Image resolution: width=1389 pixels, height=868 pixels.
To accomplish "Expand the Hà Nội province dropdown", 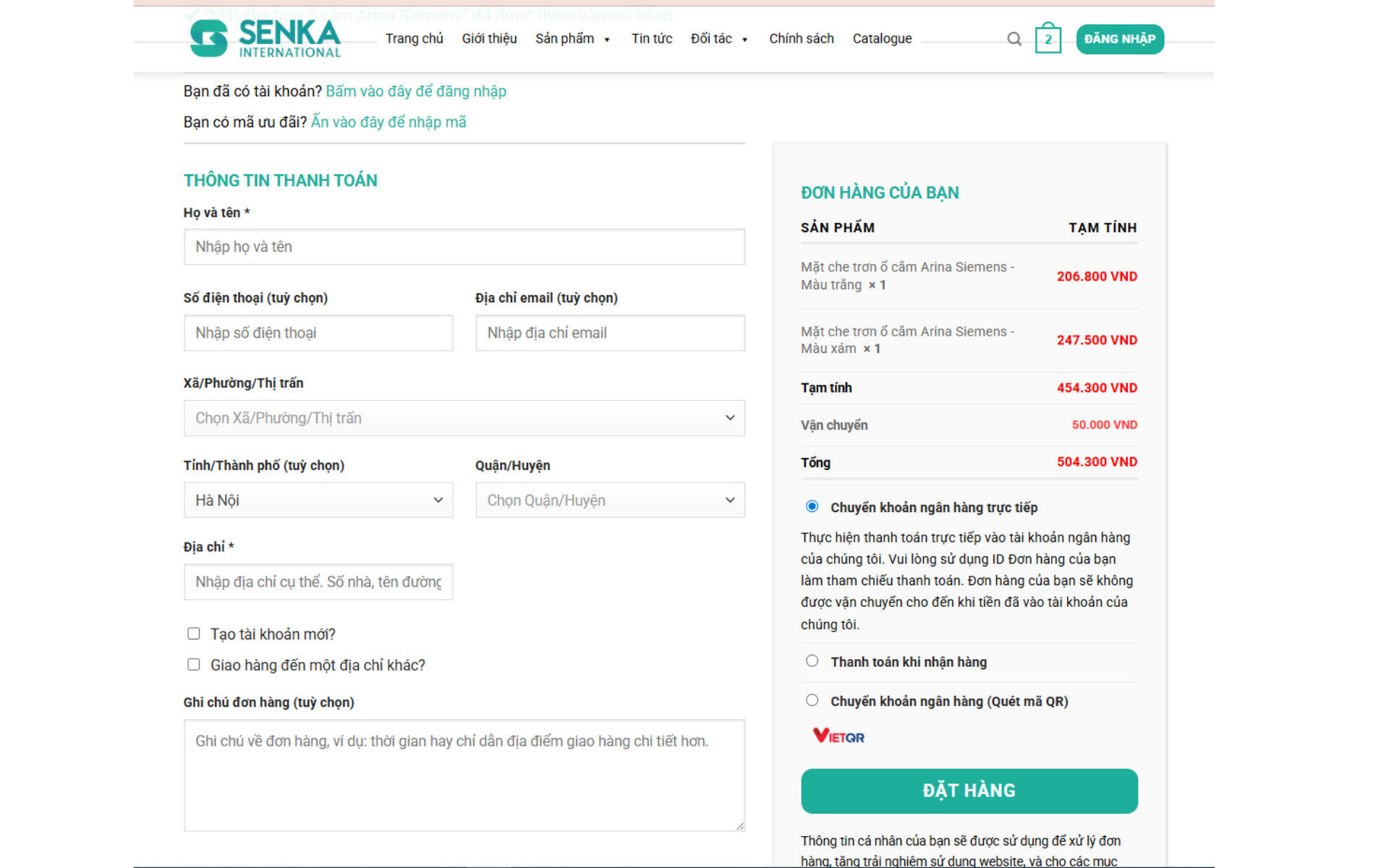I will click(x=318, y=501).
